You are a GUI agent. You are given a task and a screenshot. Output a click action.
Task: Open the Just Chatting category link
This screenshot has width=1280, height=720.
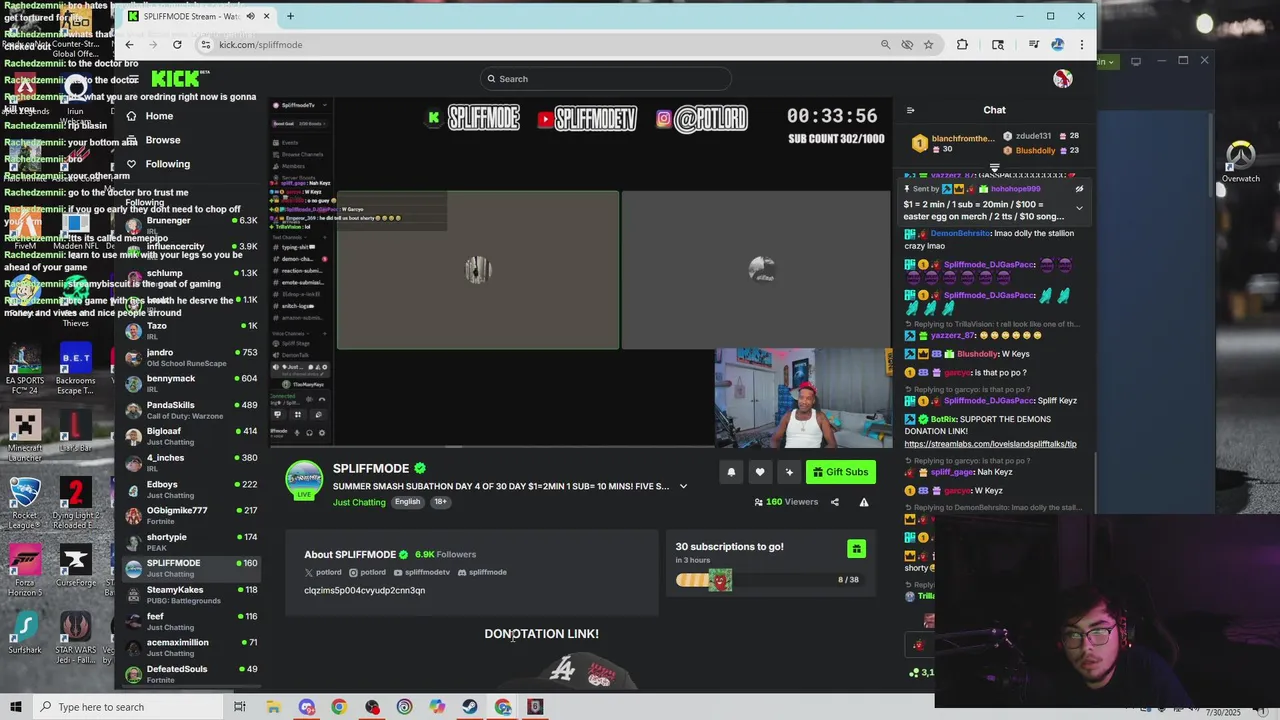pyautogui.click(x=359, y=502)
